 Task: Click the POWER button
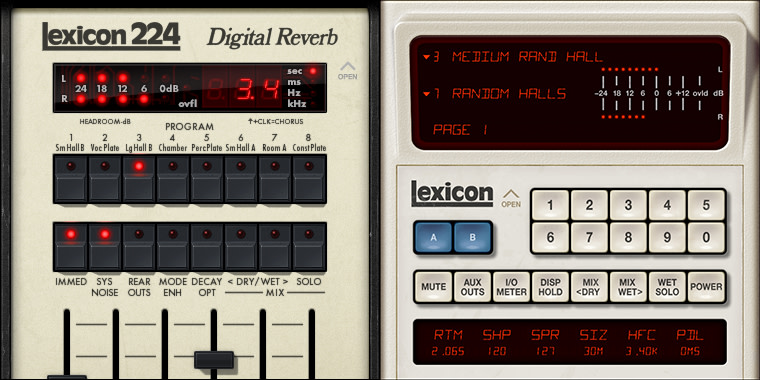click(x=706, y=287)
